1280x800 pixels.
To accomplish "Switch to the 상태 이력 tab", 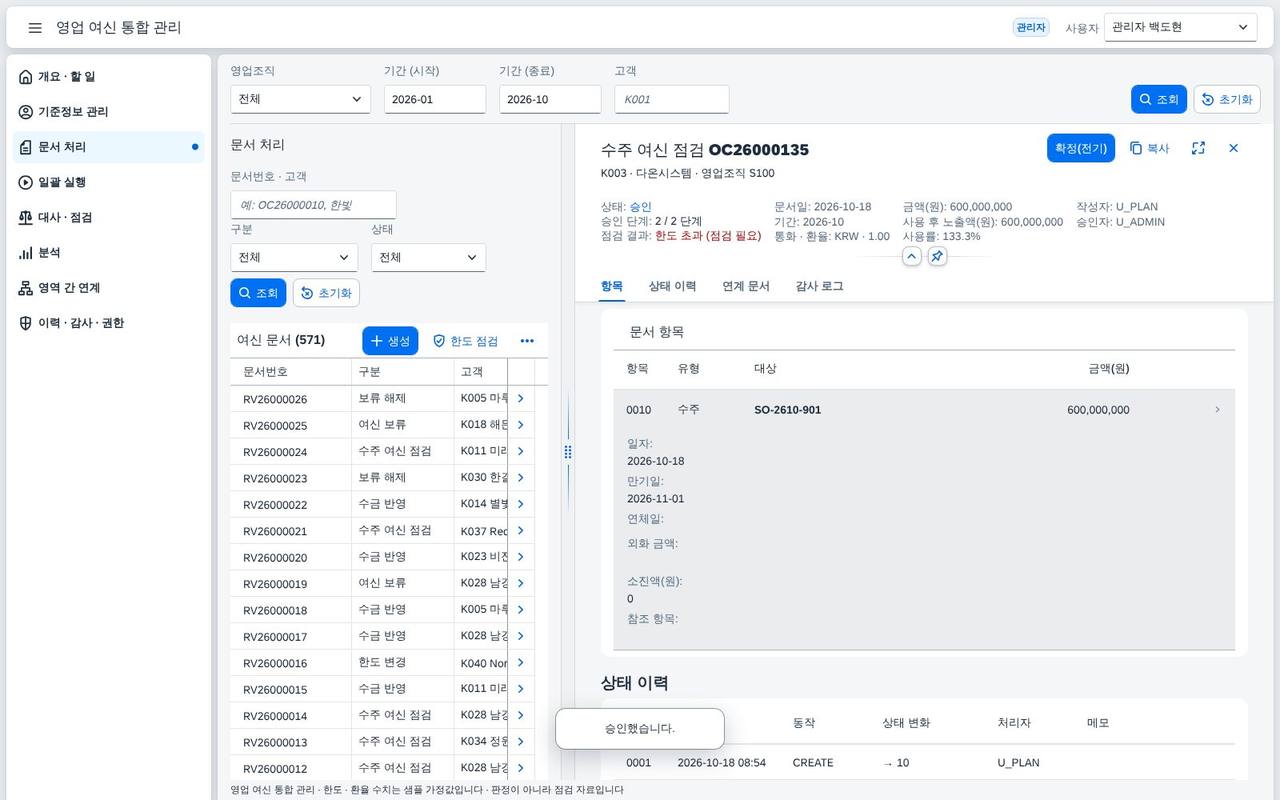I will 672,286.
